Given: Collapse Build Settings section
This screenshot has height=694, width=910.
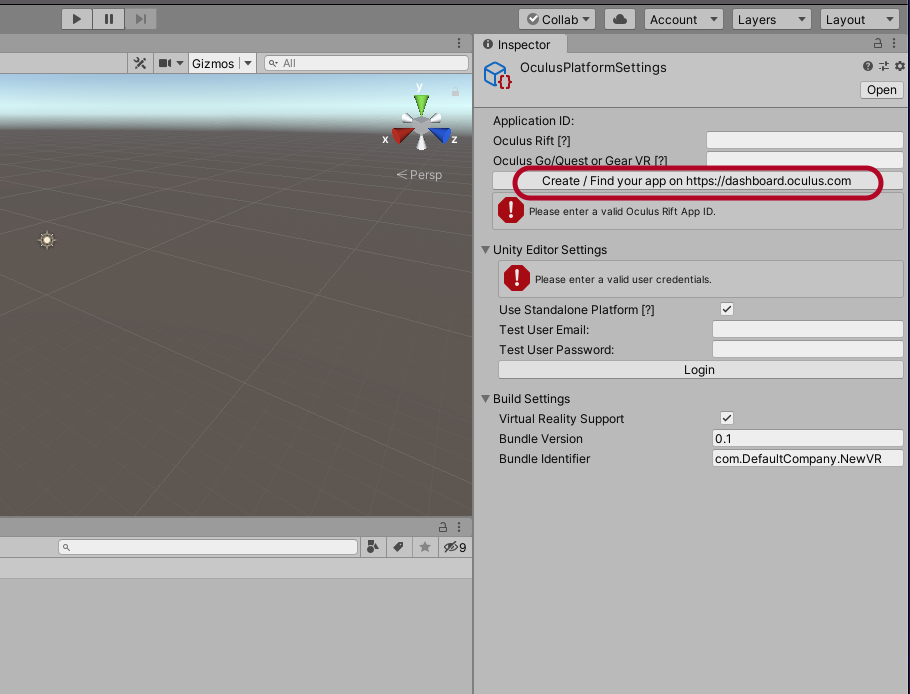Looking at the screenshot, I should point(485,399).
